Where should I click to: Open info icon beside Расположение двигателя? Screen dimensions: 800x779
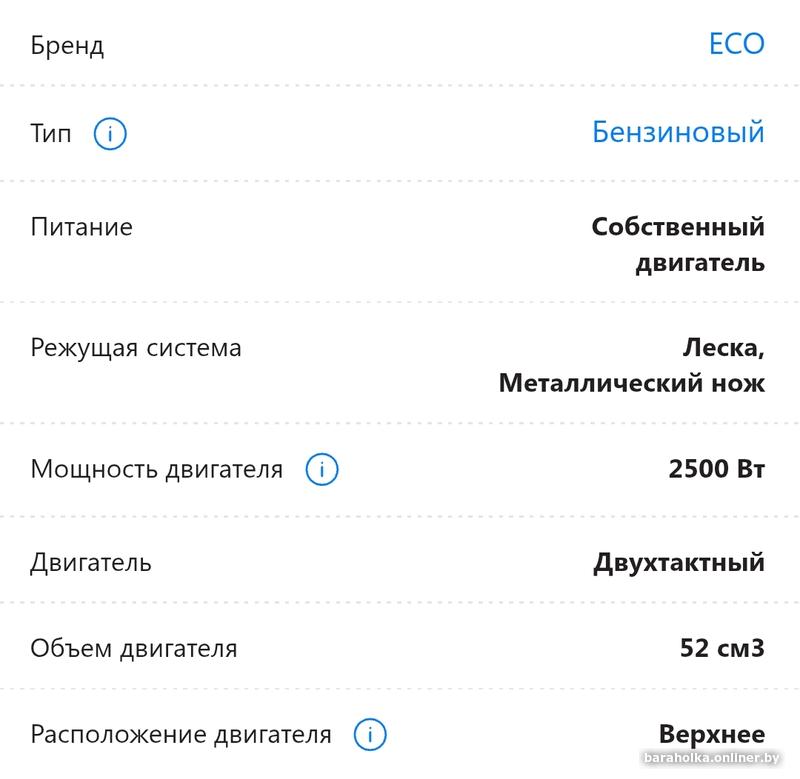(370, 734)
